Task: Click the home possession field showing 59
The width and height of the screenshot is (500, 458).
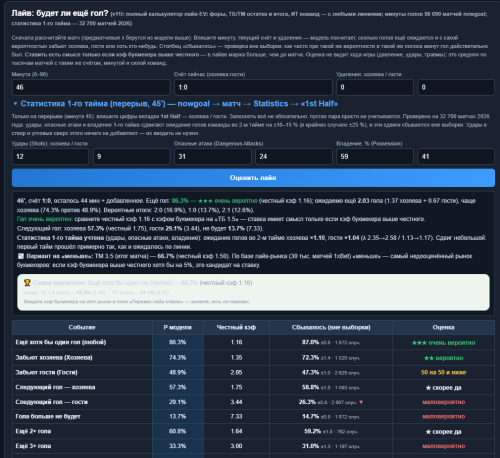Action: pos(375,156)
